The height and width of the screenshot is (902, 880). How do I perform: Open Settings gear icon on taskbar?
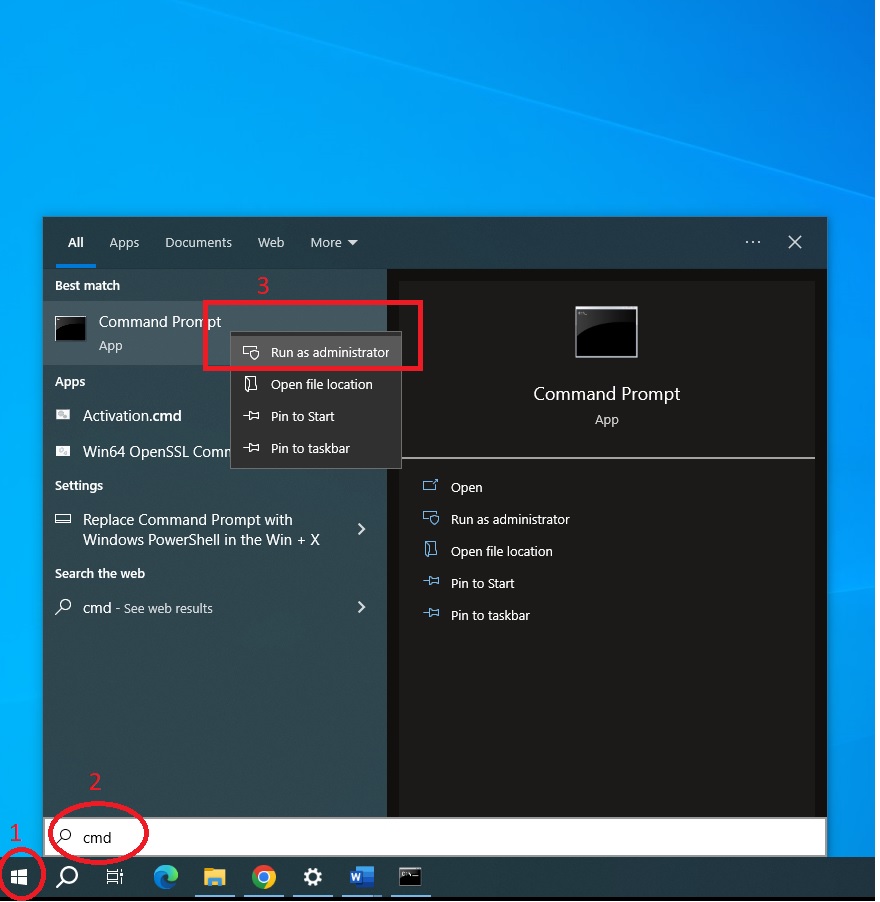pyautogui.click(x=312, y=877)
